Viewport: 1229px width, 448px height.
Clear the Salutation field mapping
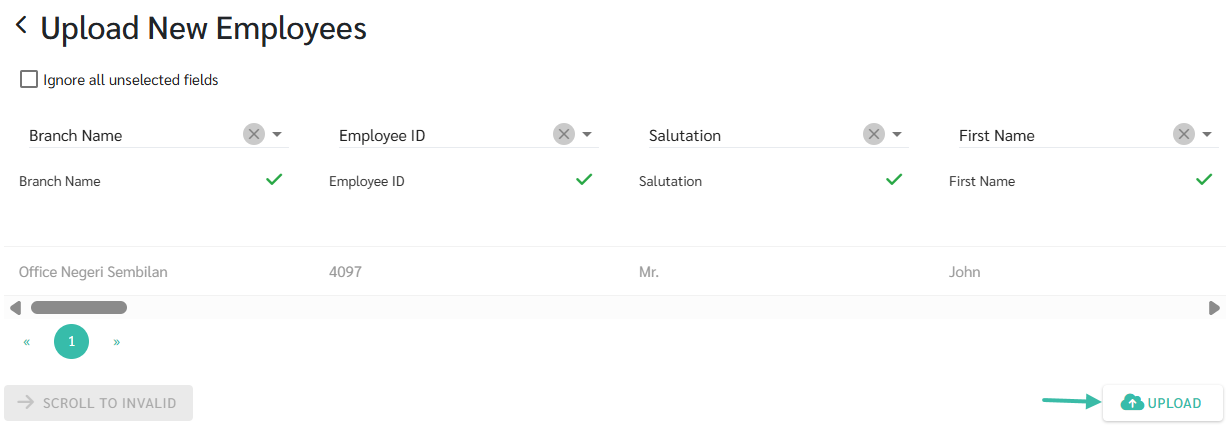coord(874,134)
